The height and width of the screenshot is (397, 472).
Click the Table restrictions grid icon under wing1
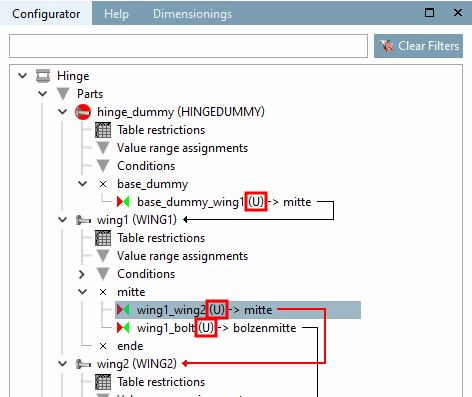click(x=103, y=238)
